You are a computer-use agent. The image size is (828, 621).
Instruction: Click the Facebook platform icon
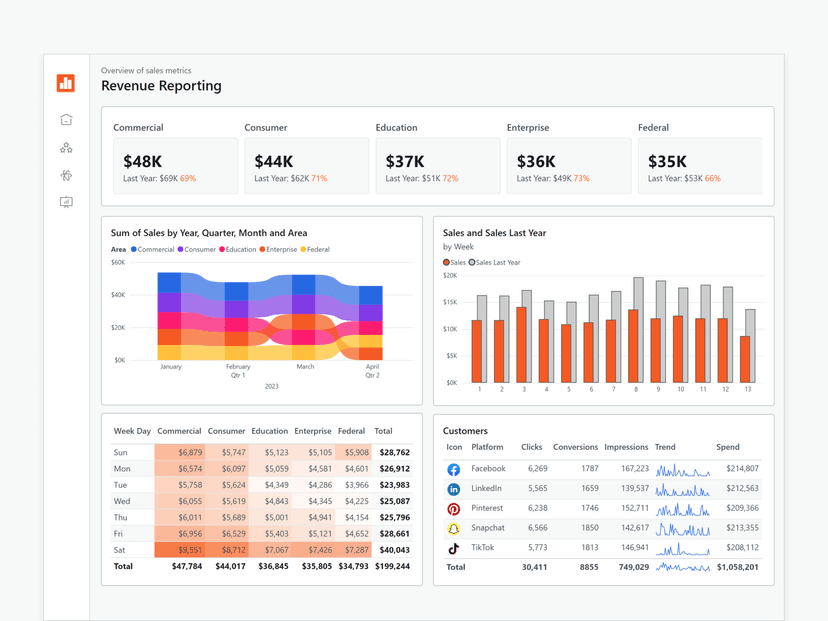click(x=453, y=469)
